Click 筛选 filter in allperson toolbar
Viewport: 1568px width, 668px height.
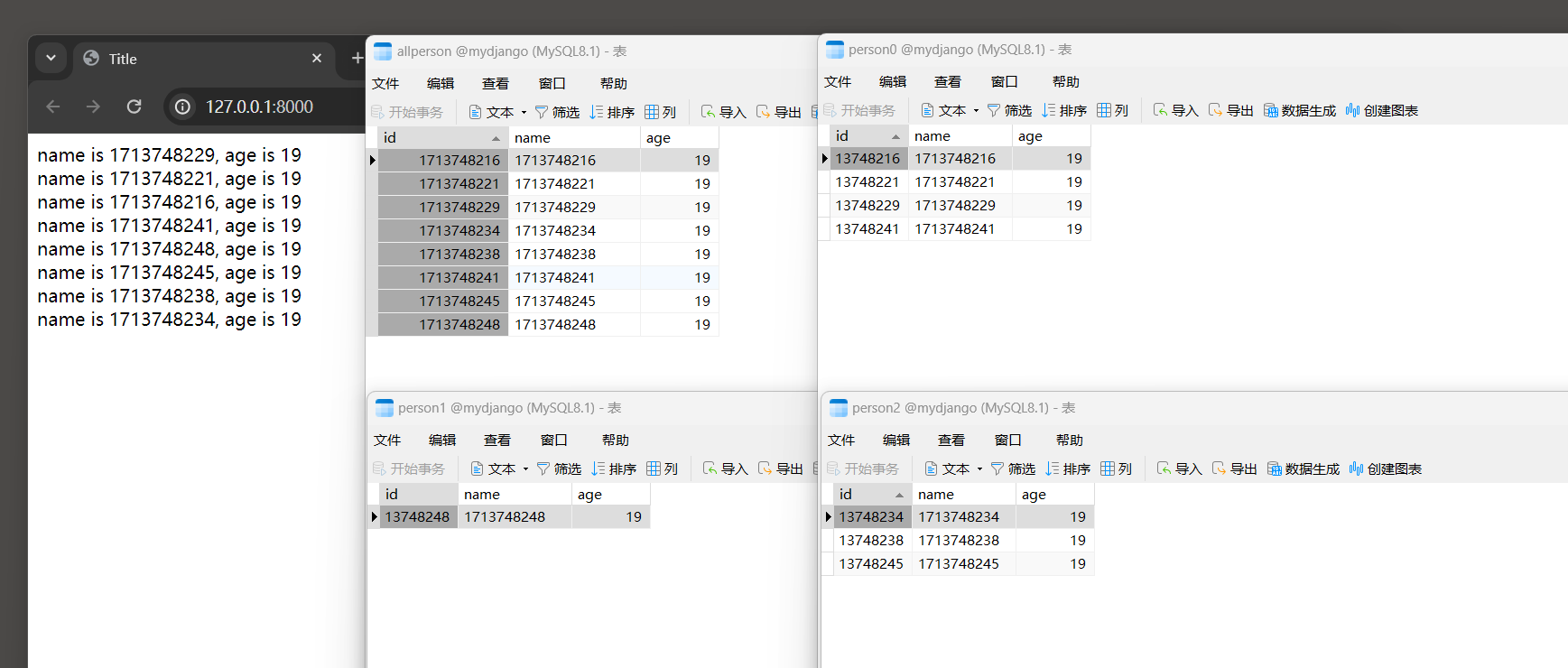[x=557, y=112]
